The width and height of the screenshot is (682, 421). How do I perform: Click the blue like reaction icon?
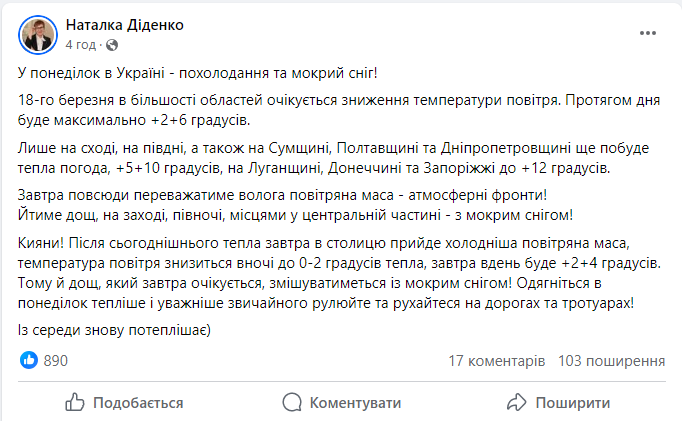[x=29, y=360]
